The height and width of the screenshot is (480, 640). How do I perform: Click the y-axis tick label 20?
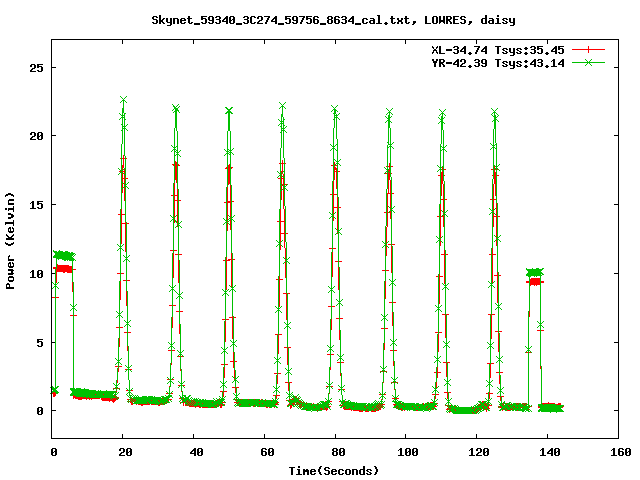[36, 136]
